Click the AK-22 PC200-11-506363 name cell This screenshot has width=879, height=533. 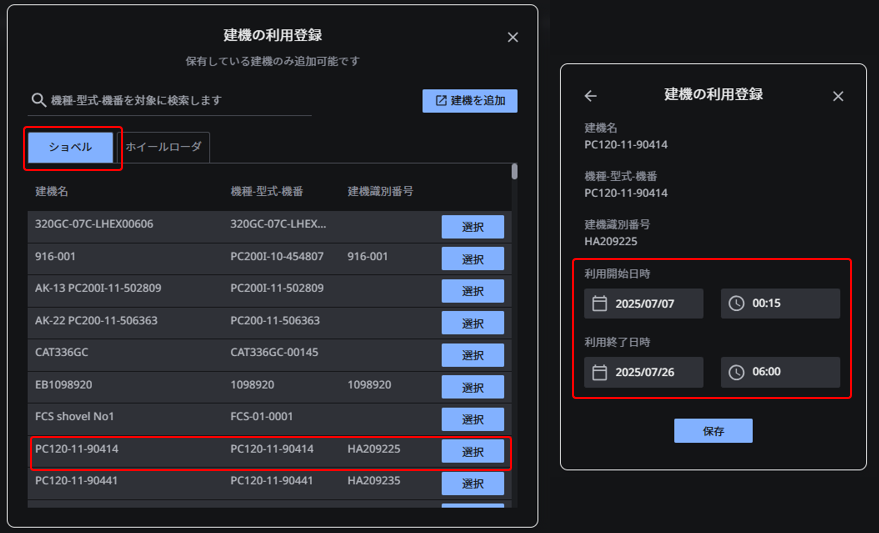tap(96, 321)
